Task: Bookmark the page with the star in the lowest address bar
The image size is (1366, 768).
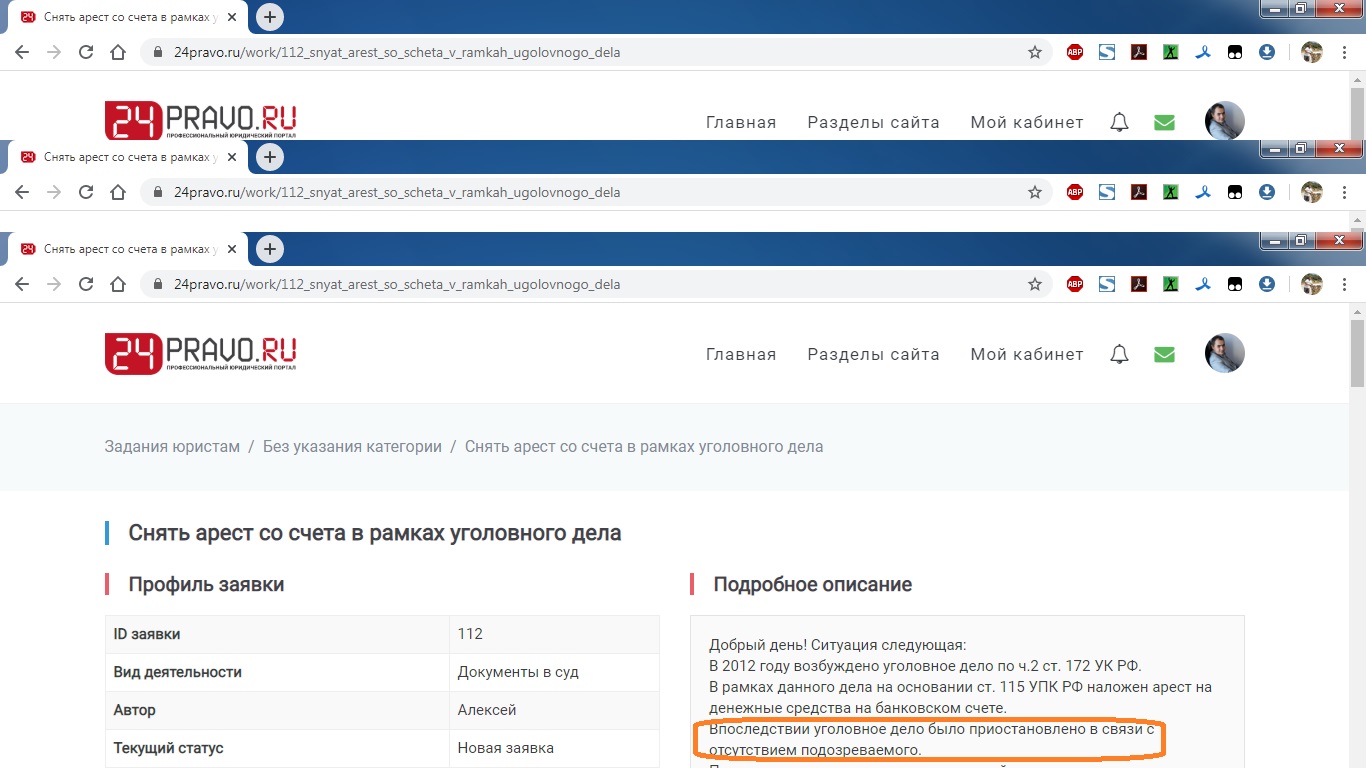Action: coord(1035,284)
